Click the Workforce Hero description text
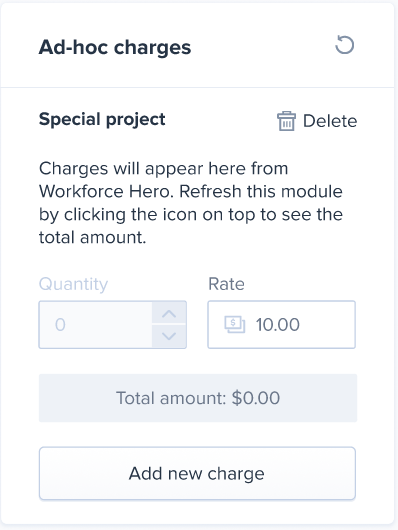 [191, 203]
